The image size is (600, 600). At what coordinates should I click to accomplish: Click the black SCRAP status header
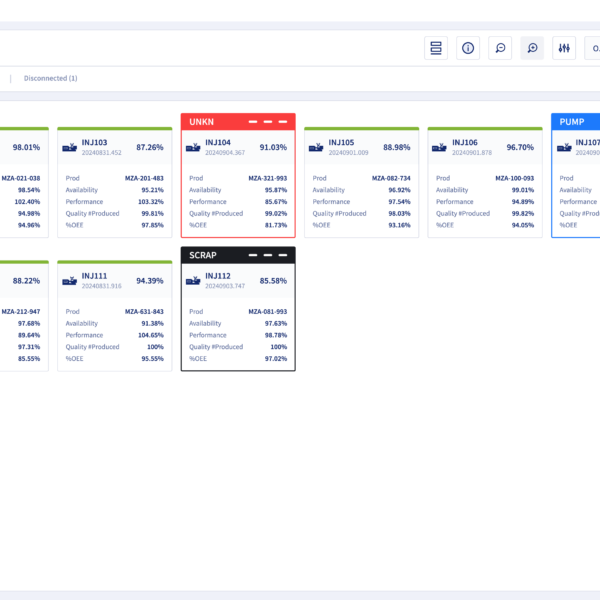coord(238,255)
